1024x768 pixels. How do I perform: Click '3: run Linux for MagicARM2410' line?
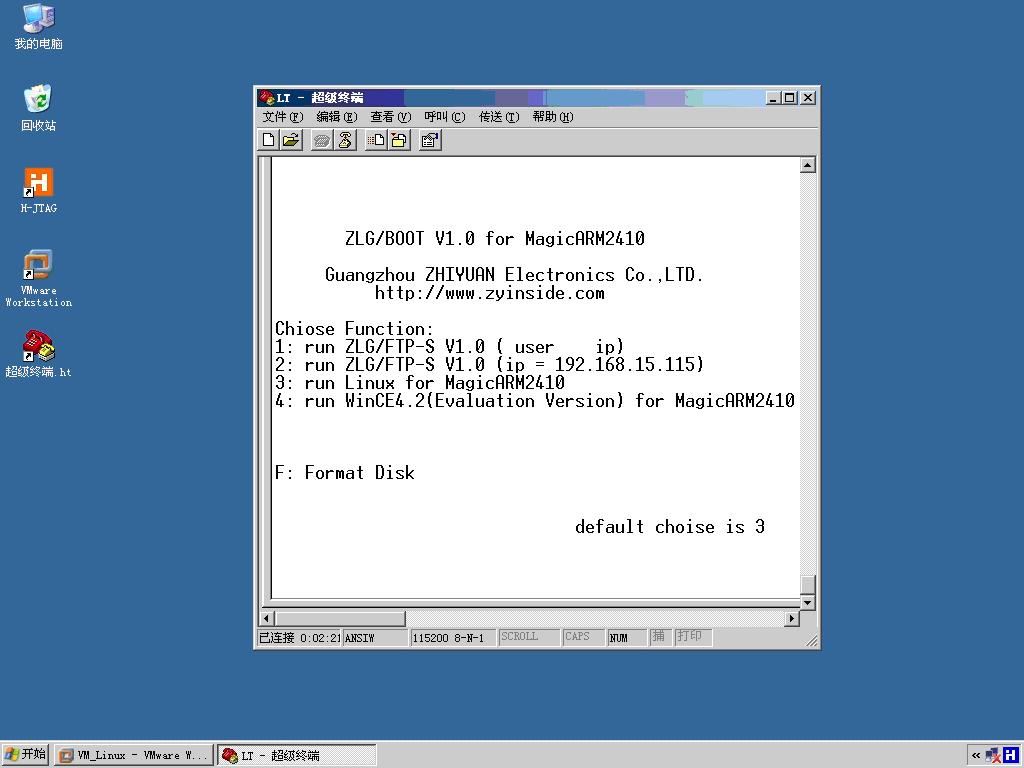(420, 383)
